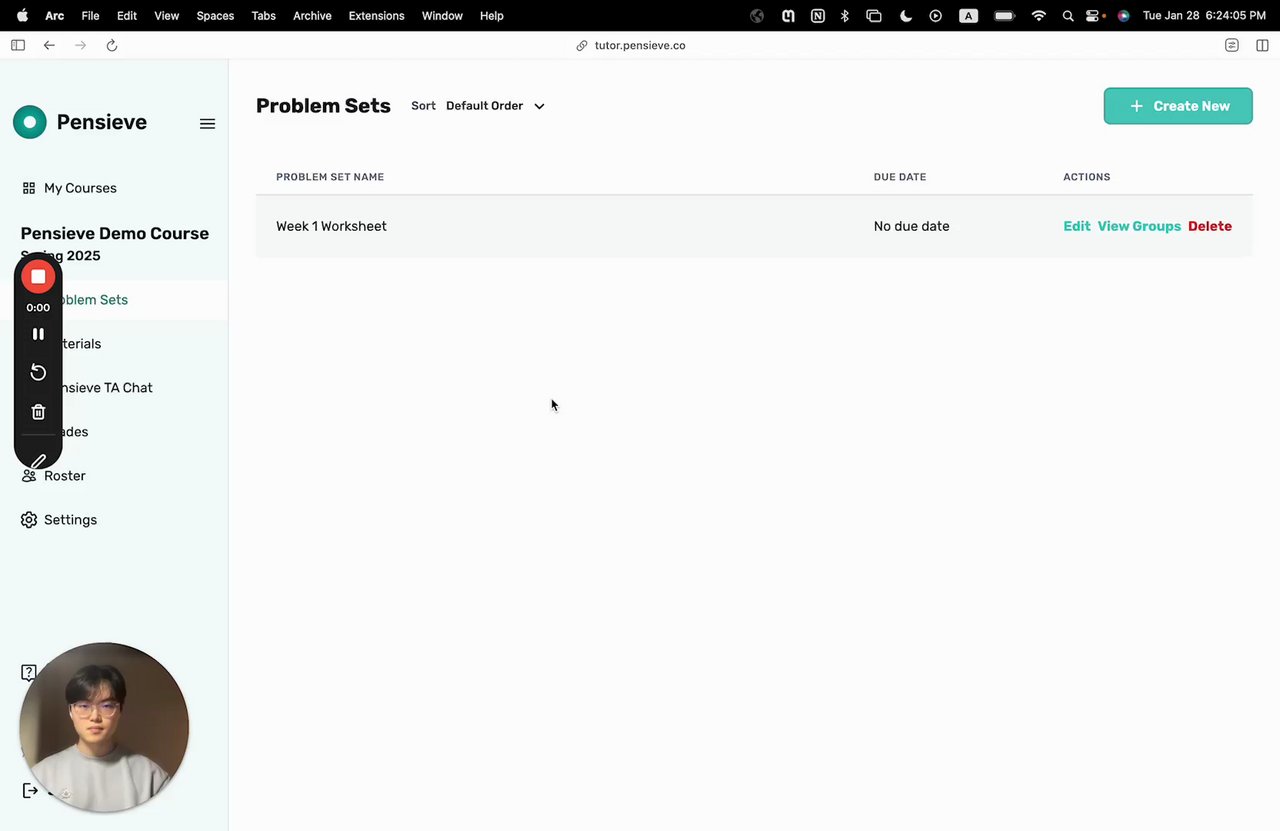Viewport: 1280px width, 831px height.
Task: Go to My Courses
Action: pyautogui.click(x=80, y=188)
